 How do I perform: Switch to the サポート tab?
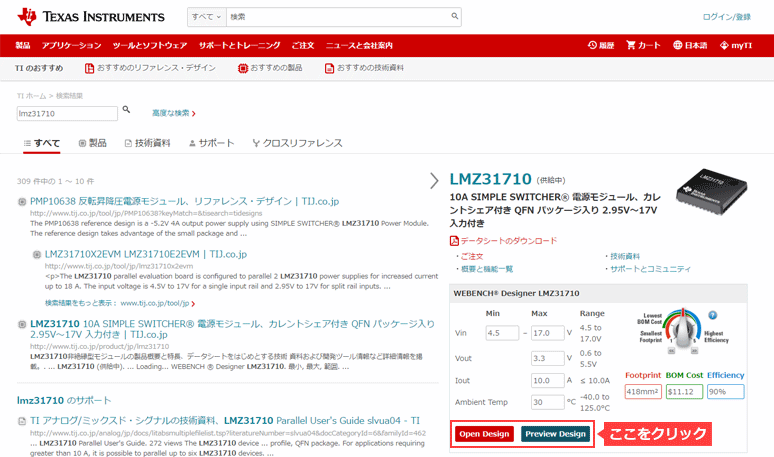pos(211,143)
